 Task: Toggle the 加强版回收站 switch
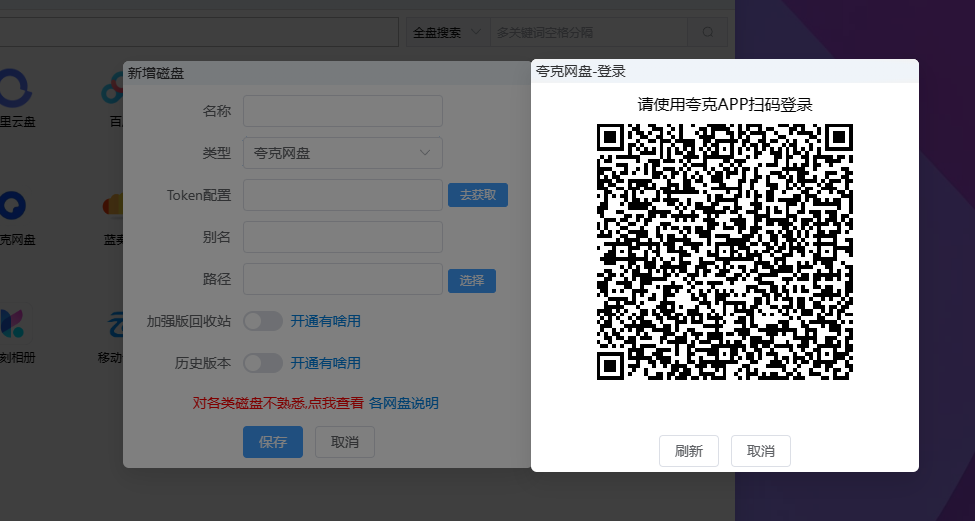[x=263, y=321]
